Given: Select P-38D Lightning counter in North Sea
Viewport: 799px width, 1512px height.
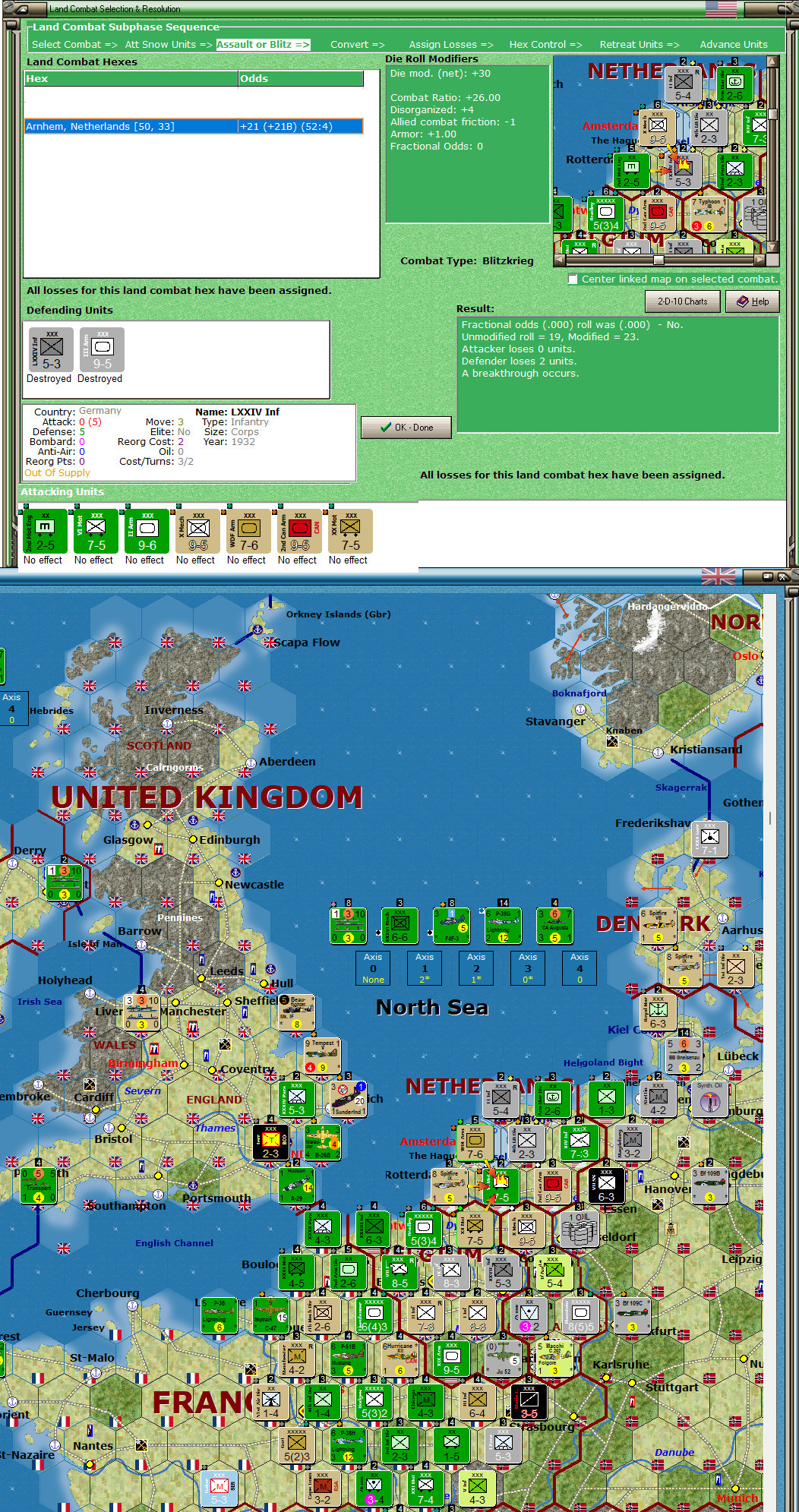Looking at the screenshot, I should click(503, 926).
